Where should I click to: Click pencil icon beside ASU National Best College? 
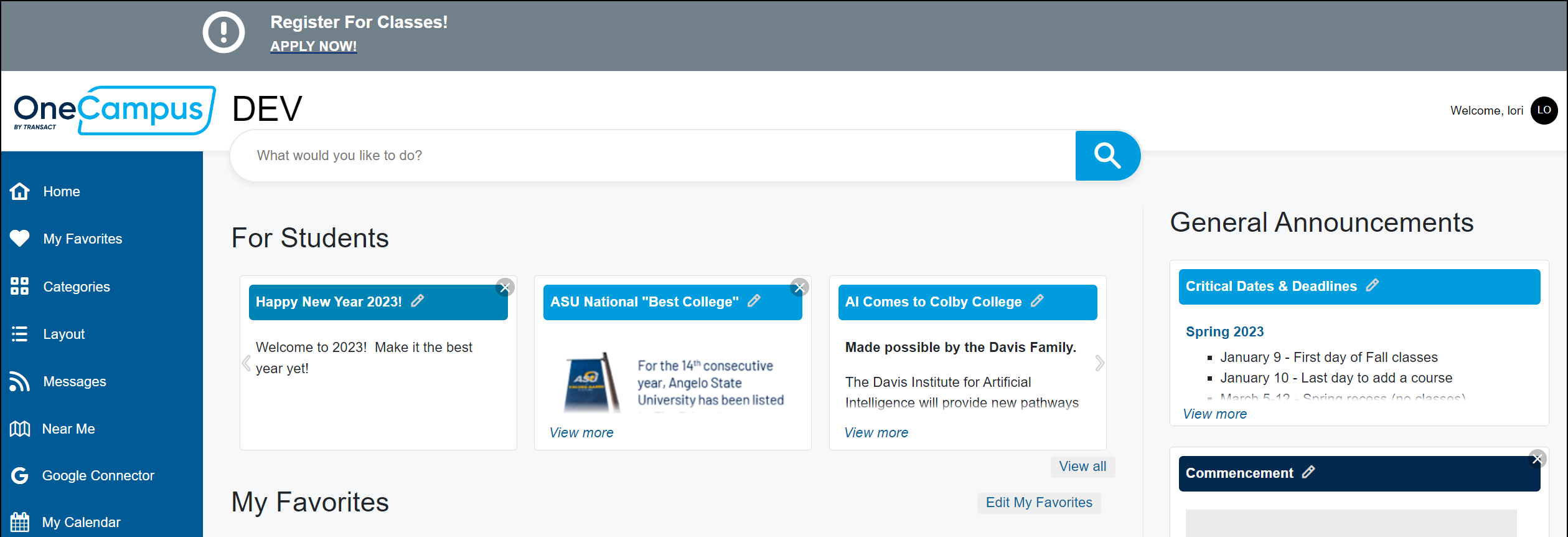tap(754, 301)
